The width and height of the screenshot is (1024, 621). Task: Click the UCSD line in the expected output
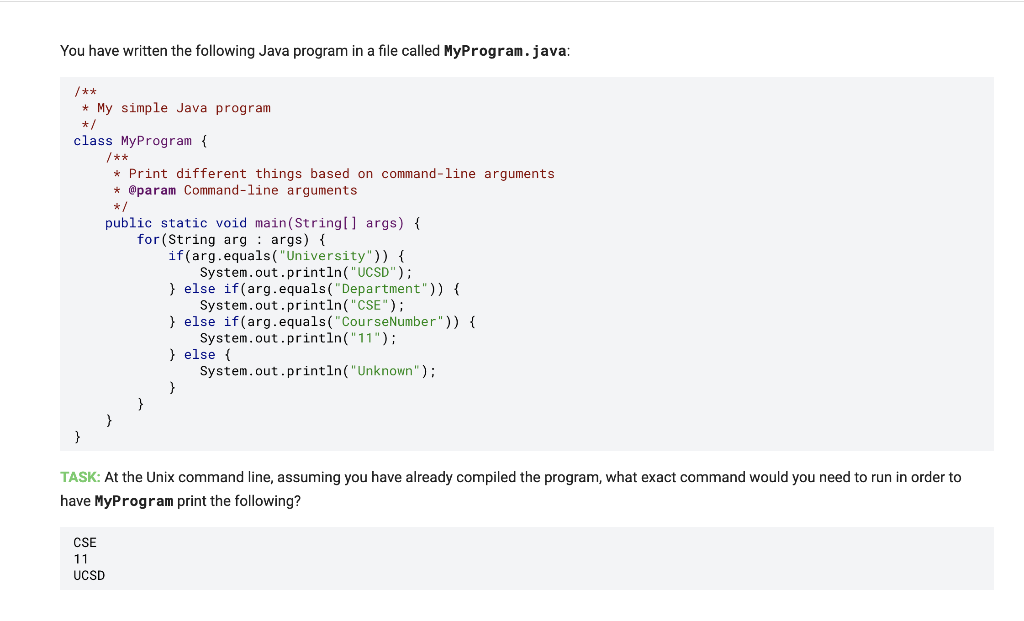(88, 575)
